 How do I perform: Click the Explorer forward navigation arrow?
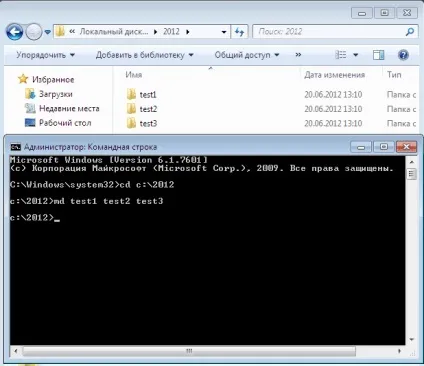coord(34,32)
